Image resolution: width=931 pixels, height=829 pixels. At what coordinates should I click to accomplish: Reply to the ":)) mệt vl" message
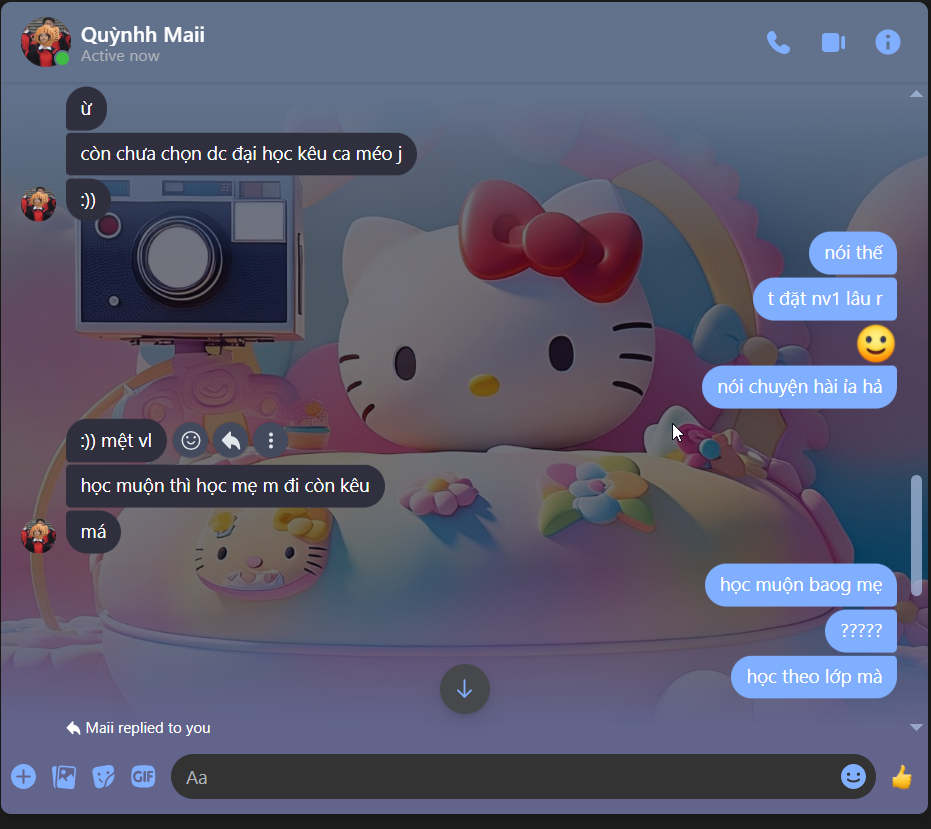pos(231,441)
